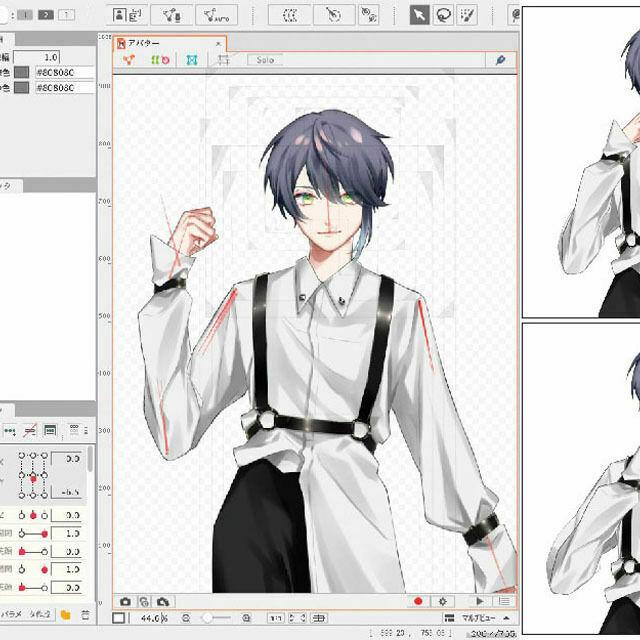Switch to the アバター canvas tab
The height and width of the screenshot is (640, 640).
(142, 43)
